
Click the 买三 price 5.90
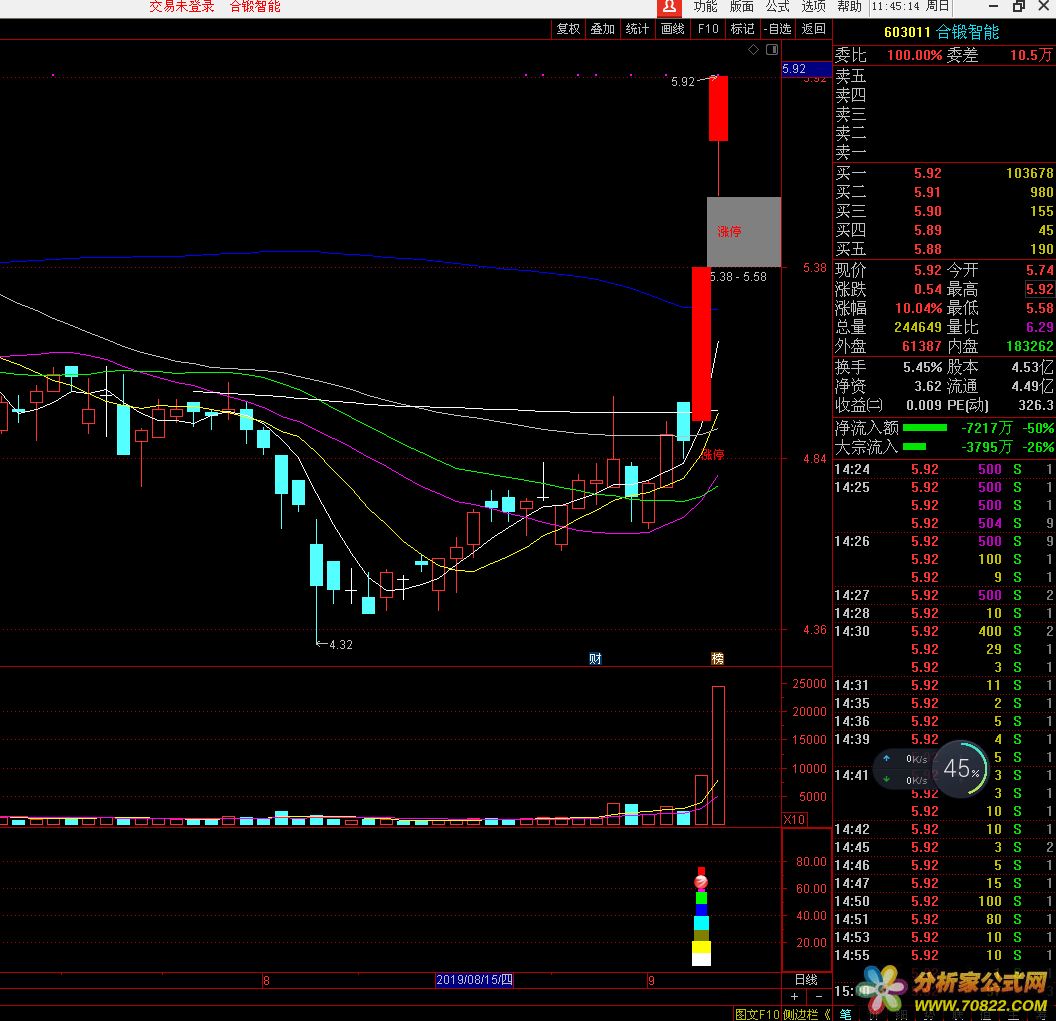tap(927, 211)
